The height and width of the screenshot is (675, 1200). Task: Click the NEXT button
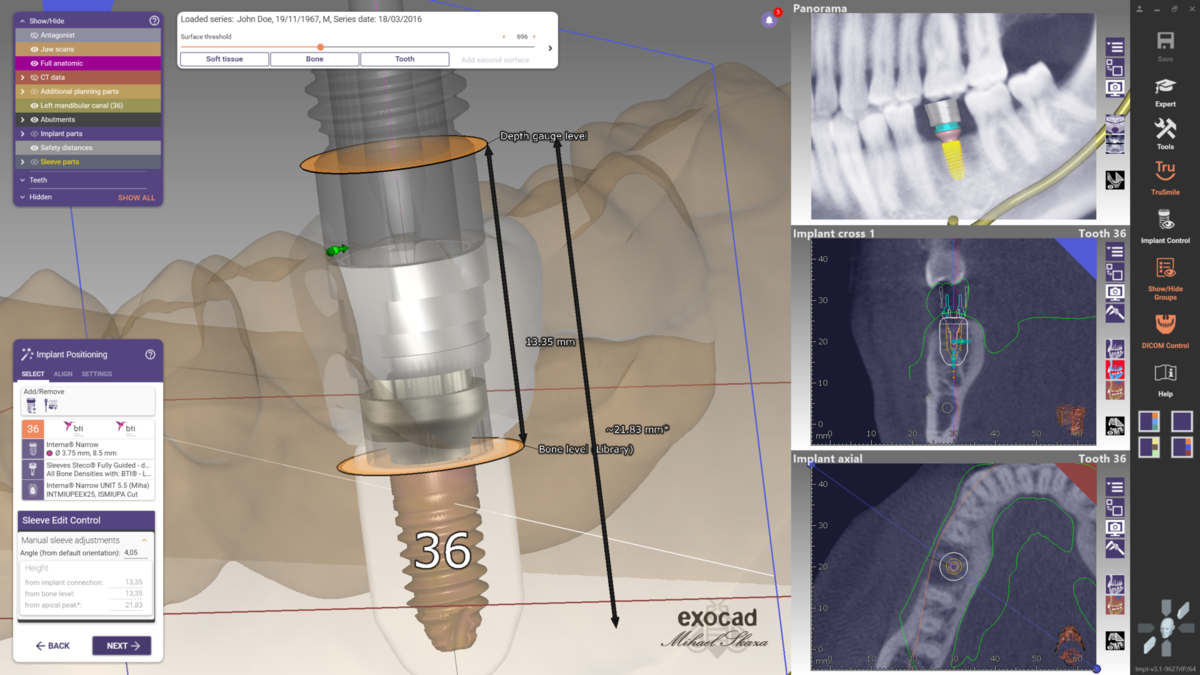[122, 646]
